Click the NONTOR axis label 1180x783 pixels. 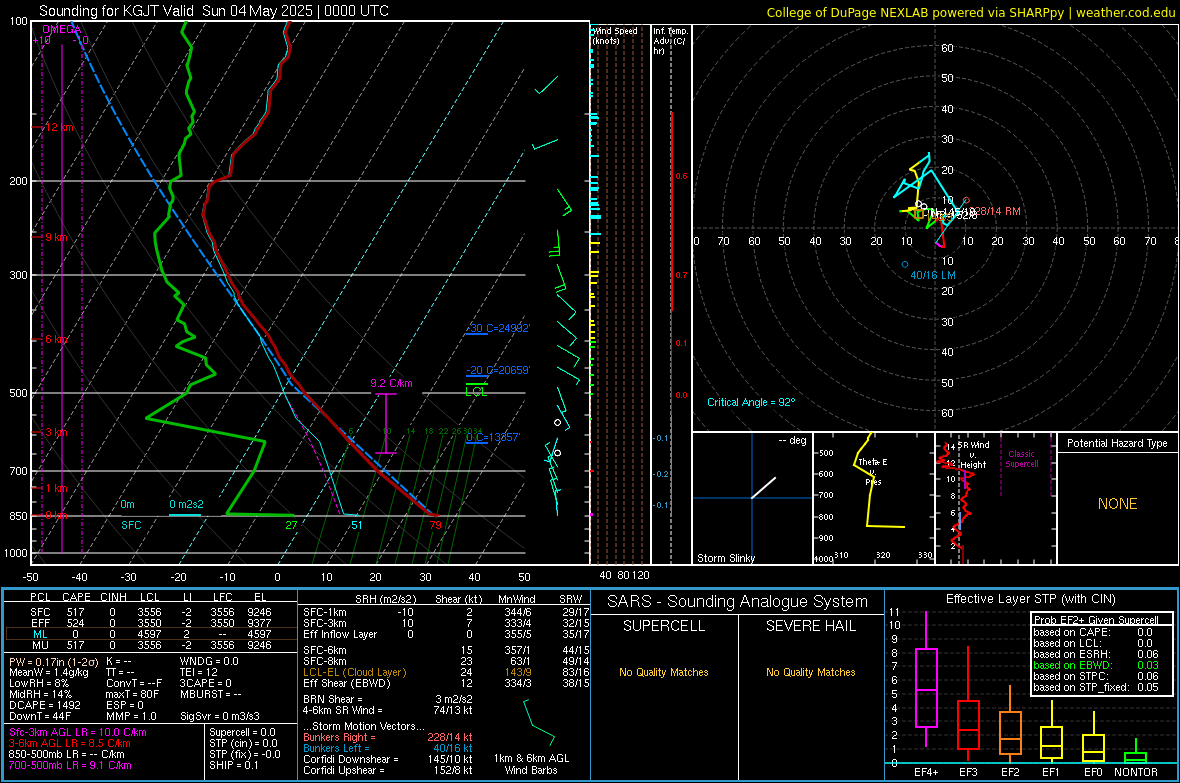1136,772
